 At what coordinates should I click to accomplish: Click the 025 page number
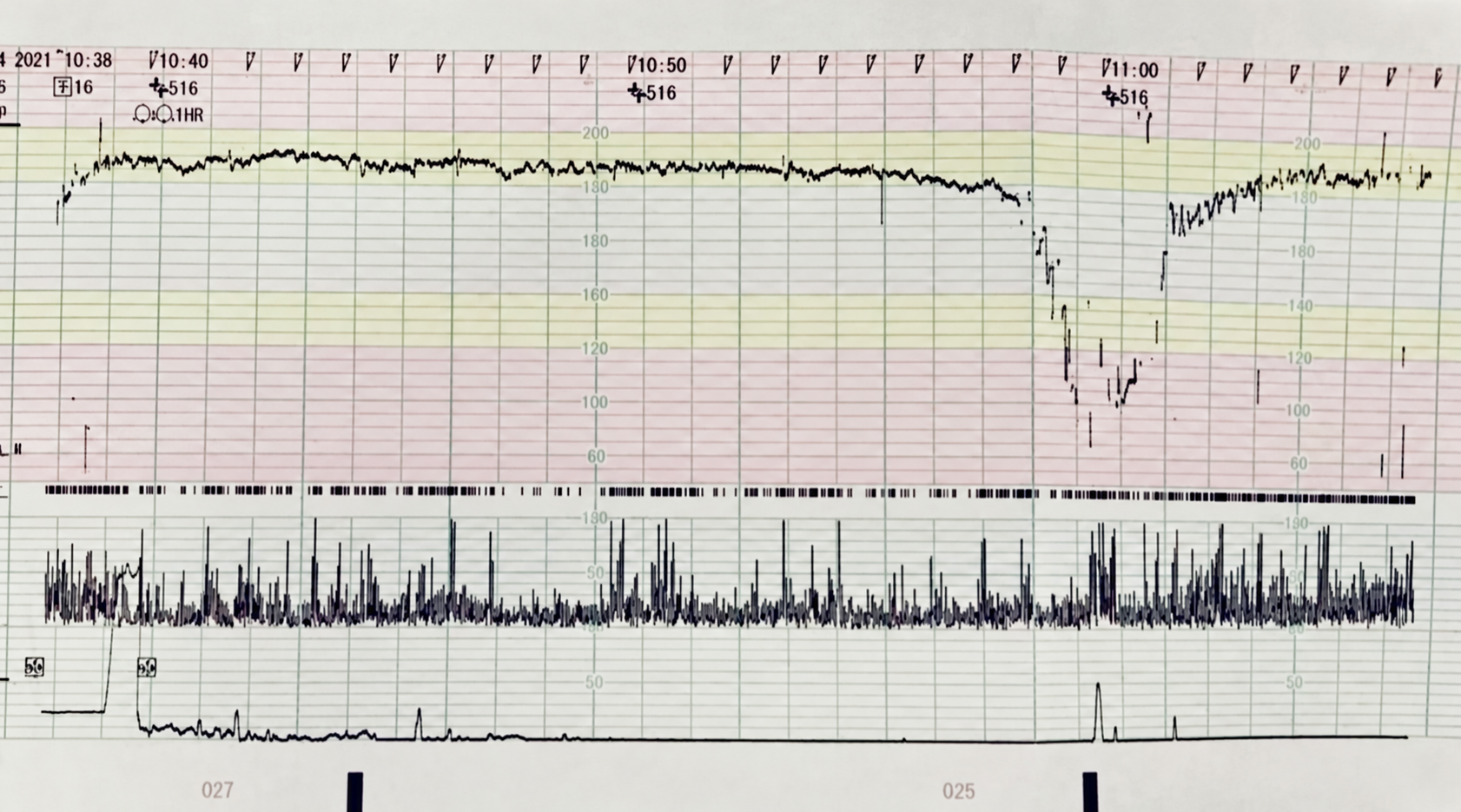pyautogui.click(x=959, y=791)
